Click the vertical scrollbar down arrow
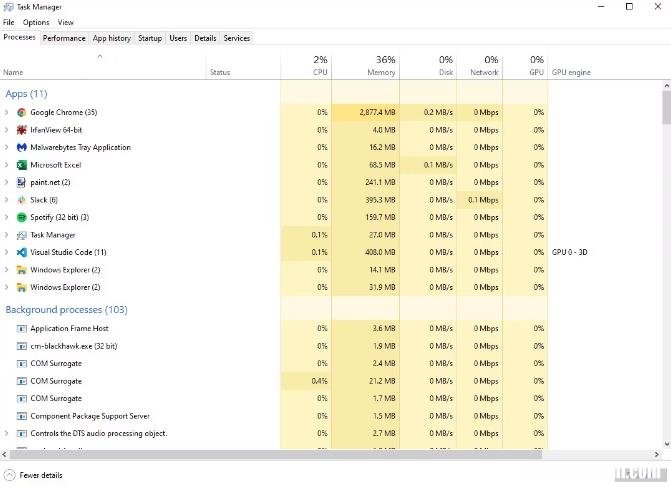Screen dimensions: 671x487 coord(666,444)
